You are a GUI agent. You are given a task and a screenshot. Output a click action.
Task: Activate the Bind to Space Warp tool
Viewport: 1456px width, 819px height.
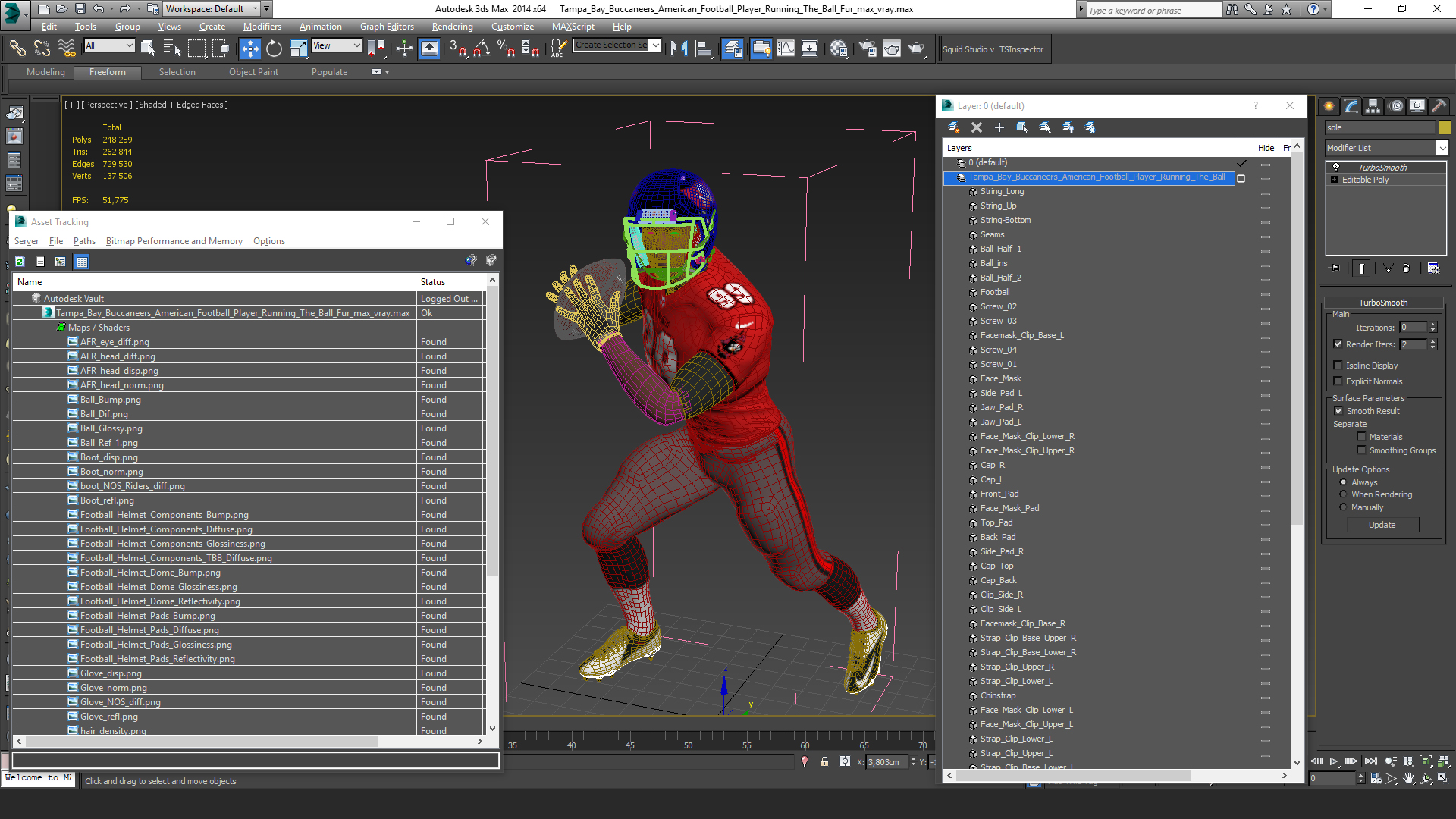(67, 49)
